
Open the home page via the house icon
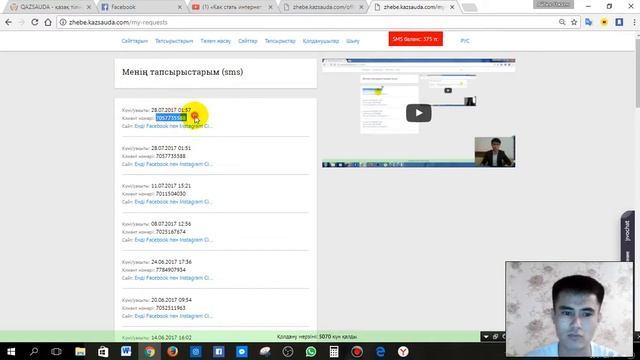click(x=48, y=22)
